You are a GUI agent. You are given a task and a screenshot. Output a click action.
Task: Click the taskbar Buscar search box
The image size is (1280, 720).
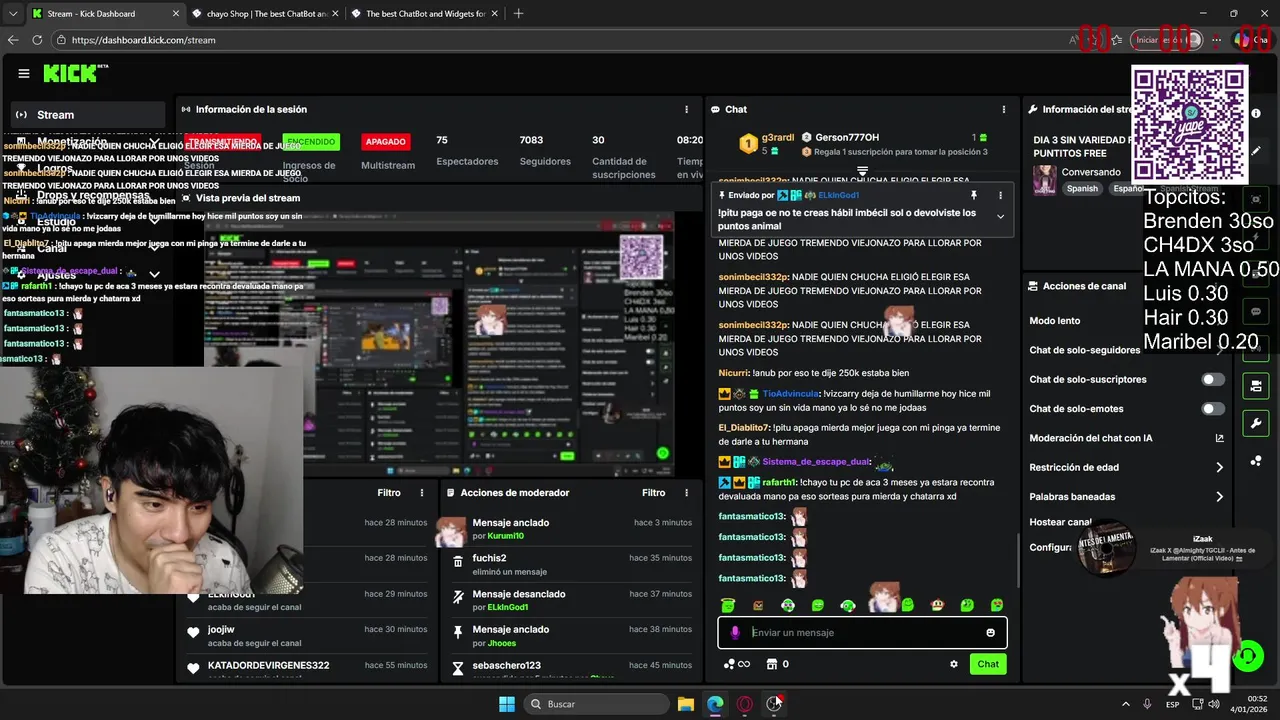[x=595, y=704]
